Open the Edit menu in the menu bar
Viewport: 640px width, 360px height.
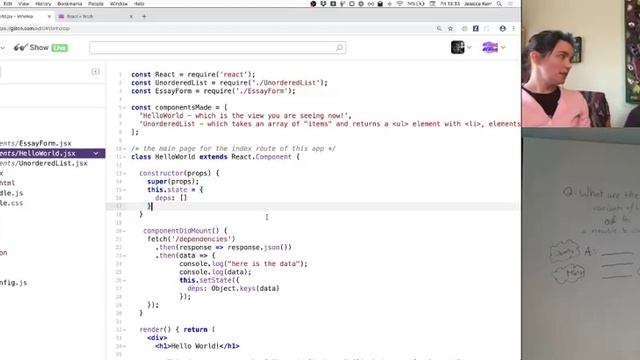[8, 4]
